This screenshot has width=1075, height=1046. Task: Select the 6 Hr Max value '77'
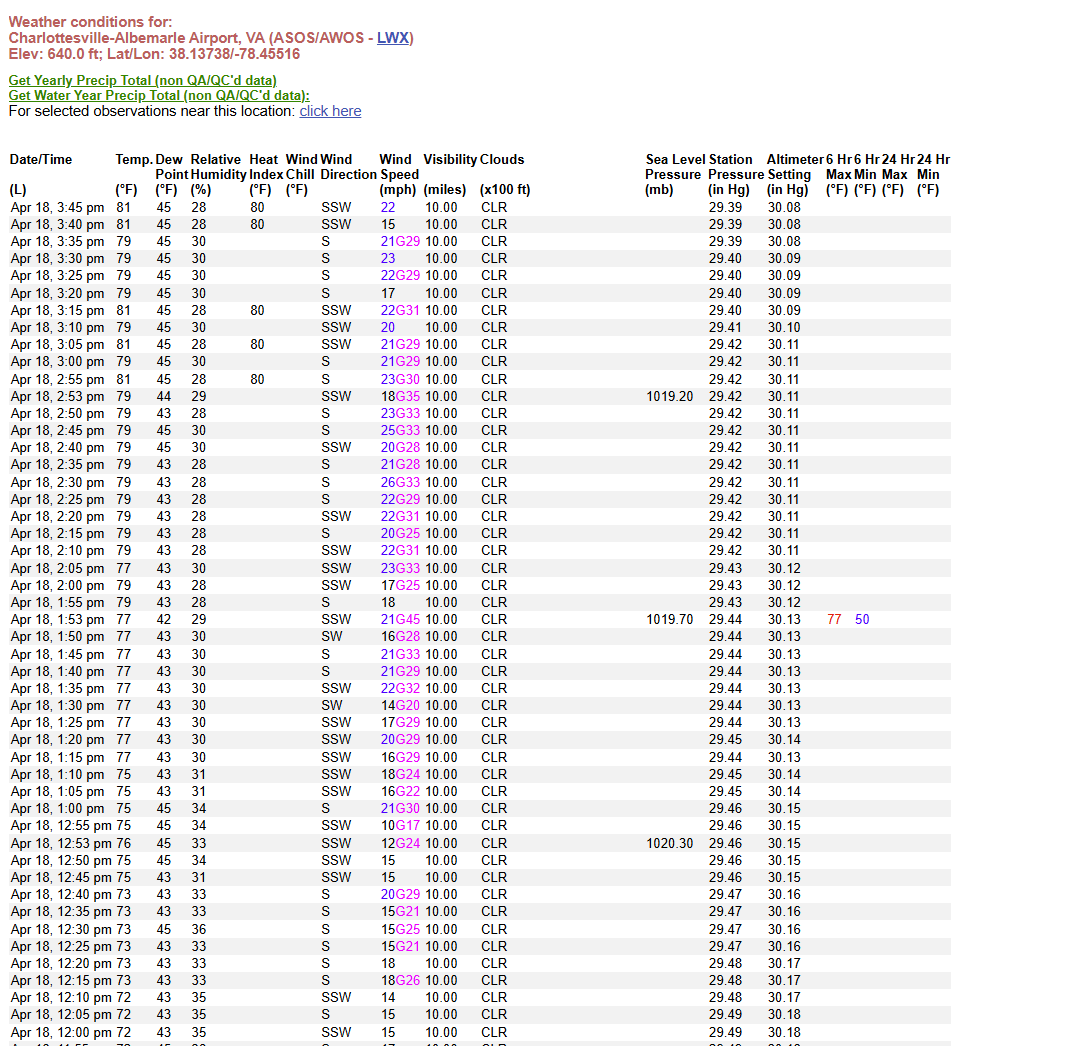pos(834,620)
